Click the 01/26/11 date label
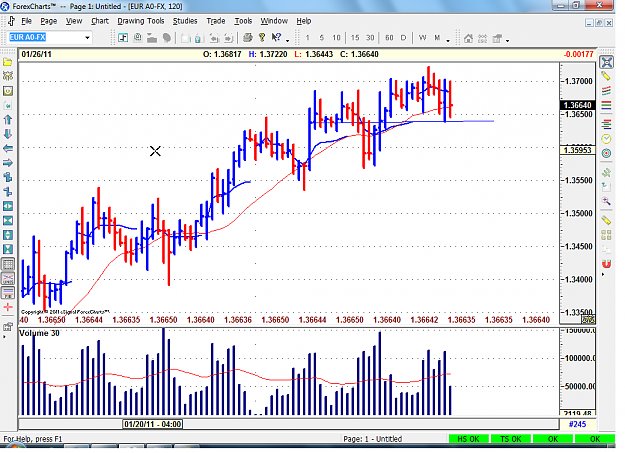The width and height of the screenshot is (625, 453). pos(36,54)
